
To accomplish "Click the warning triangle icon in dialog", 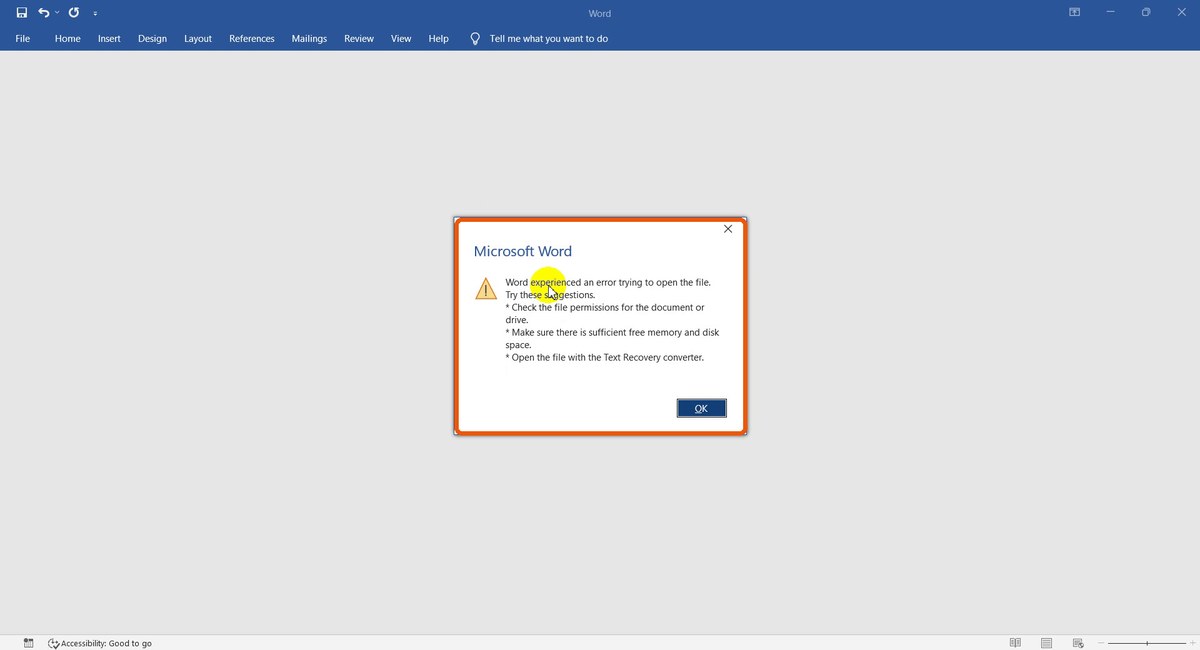I will tap(486, 289).
